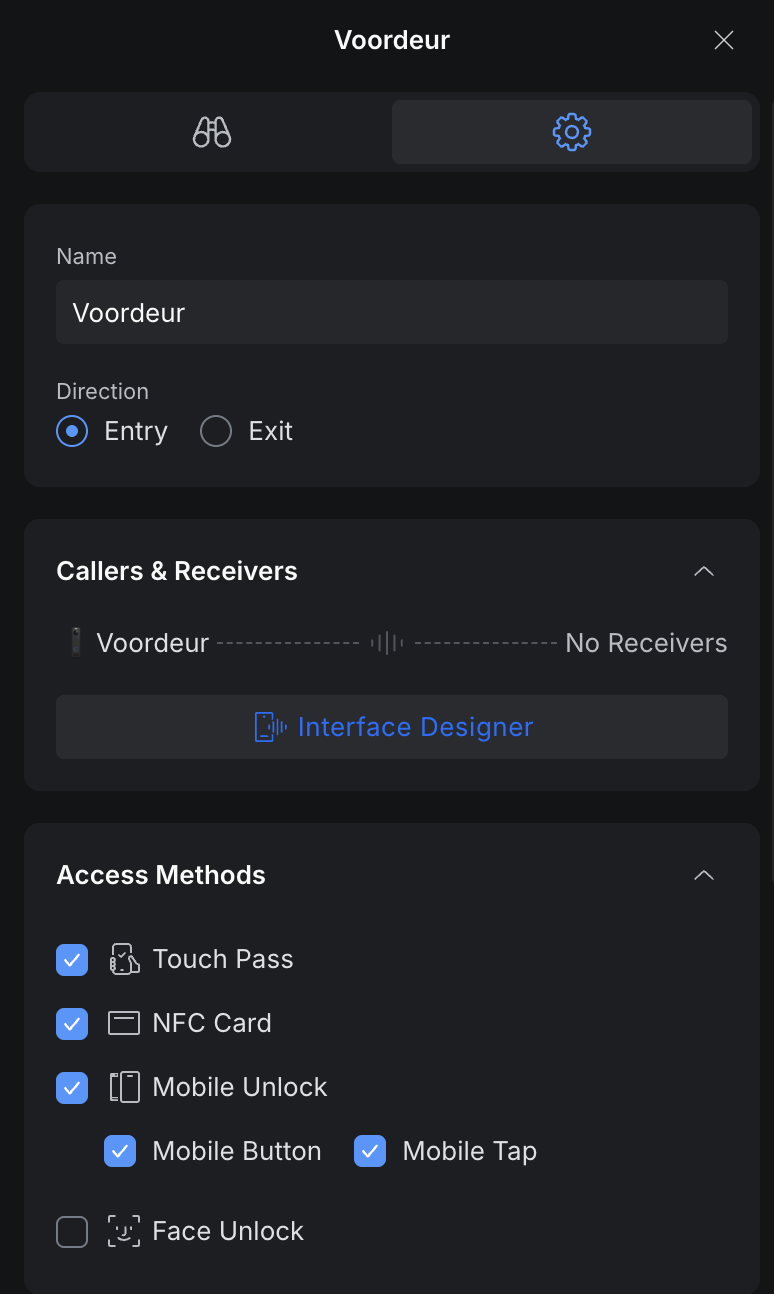
Task: Click the Face Unlock face-scan icon
Action: (124, 1232)
